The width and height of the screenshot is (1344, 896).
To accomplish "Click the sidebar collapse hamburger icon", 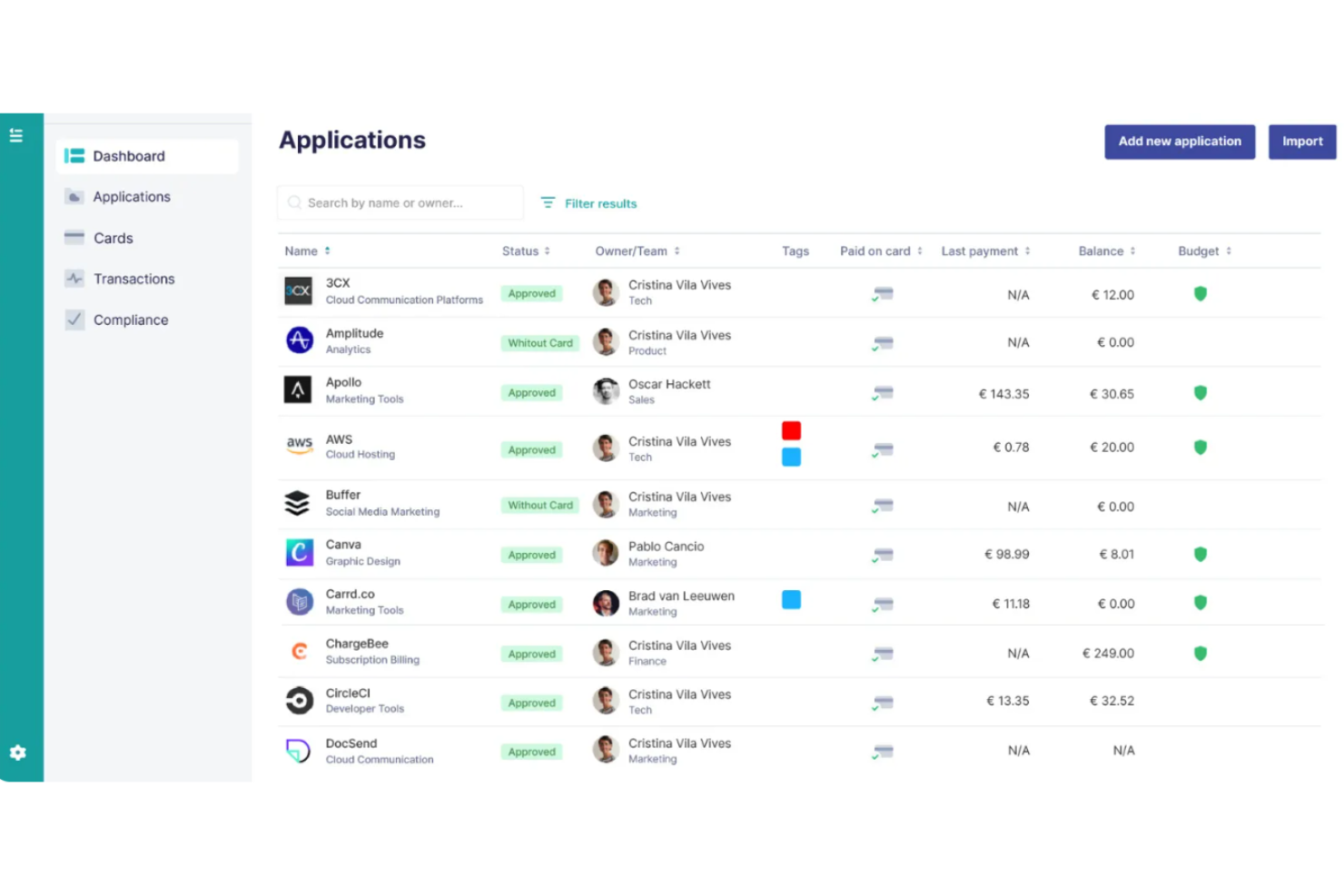I will click(x=16, y=134).
